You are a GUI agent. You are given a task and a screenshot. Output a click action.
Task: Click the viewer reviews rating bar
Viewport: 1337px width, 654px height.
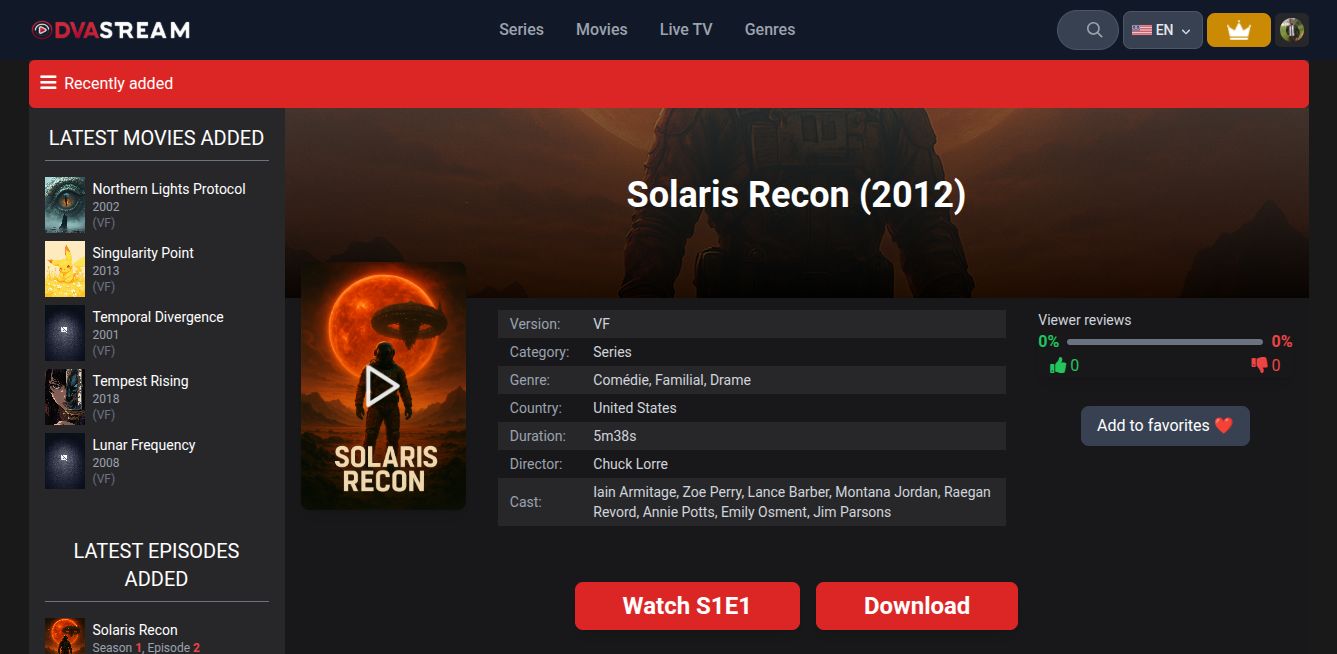tap(1164, 342)
